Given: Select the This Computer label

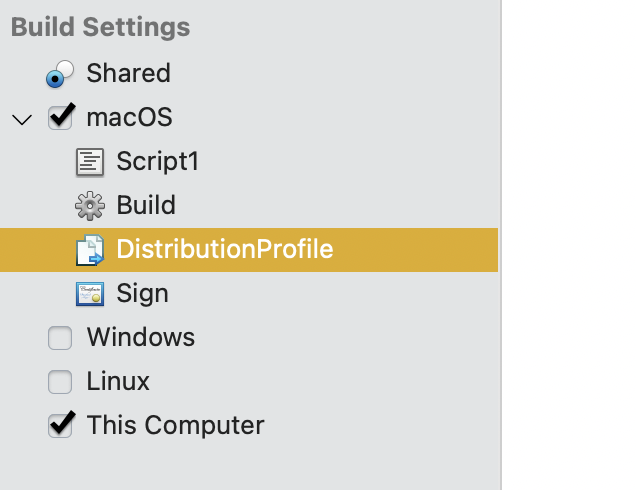Looking at the screenshot, I should 175,426.
